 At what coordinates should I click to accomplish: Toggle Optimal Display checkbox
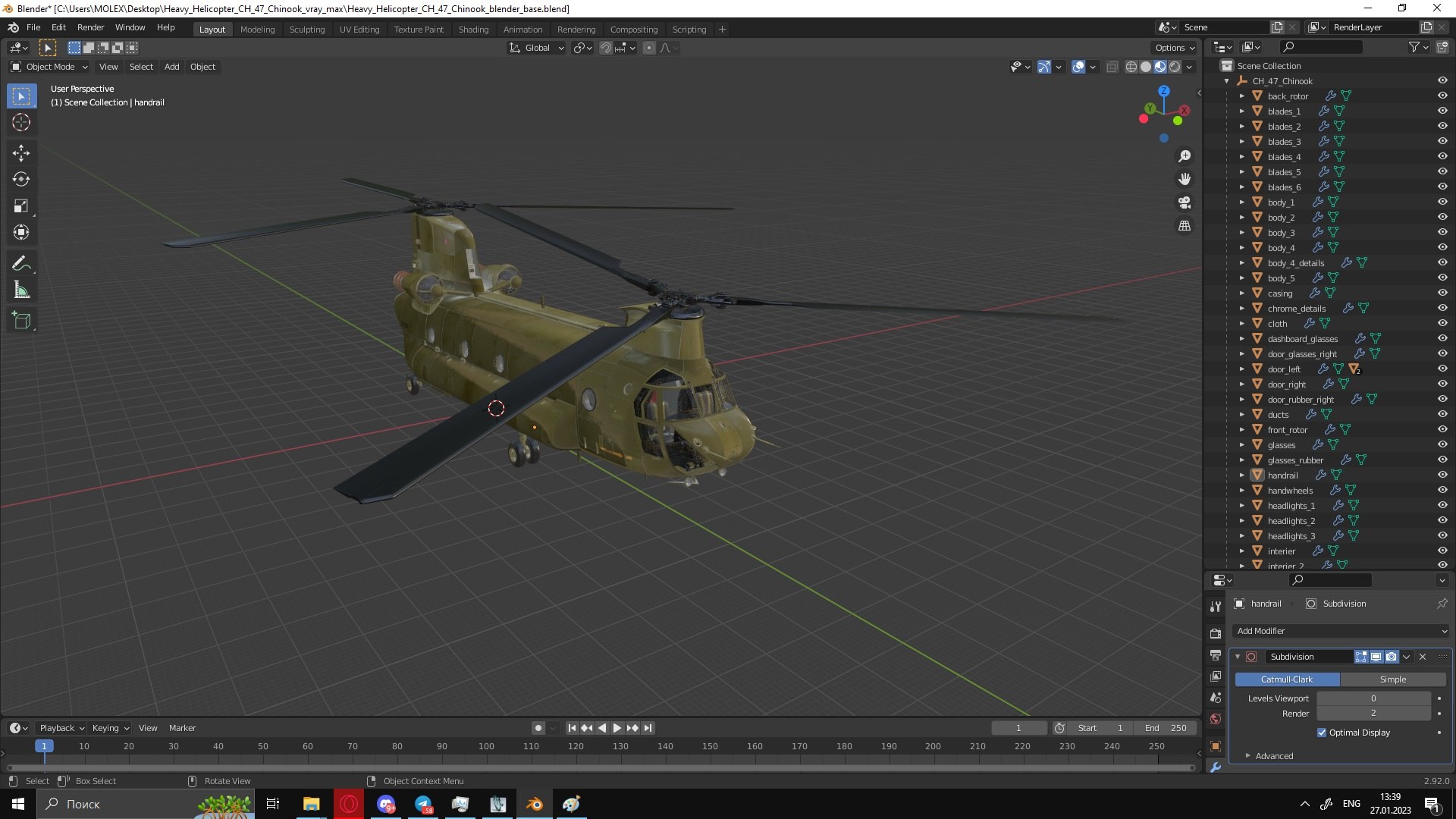(x=1322, y=733)
